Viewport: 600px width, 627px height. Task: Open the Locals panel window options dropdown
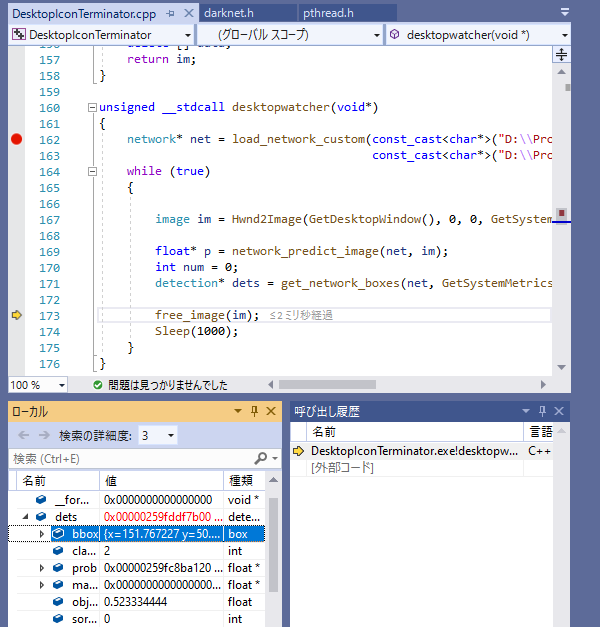pos(238,411)
